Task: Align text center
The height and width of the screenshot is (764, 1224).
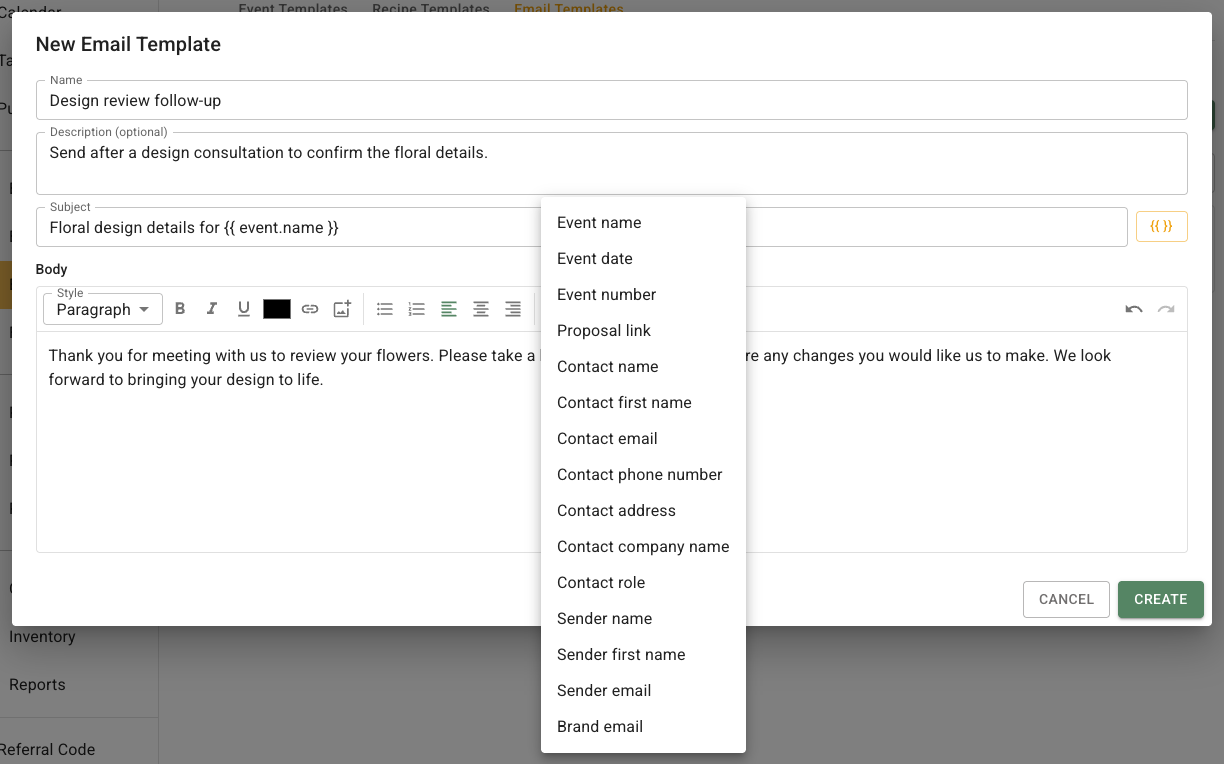Action: (481, 309)
